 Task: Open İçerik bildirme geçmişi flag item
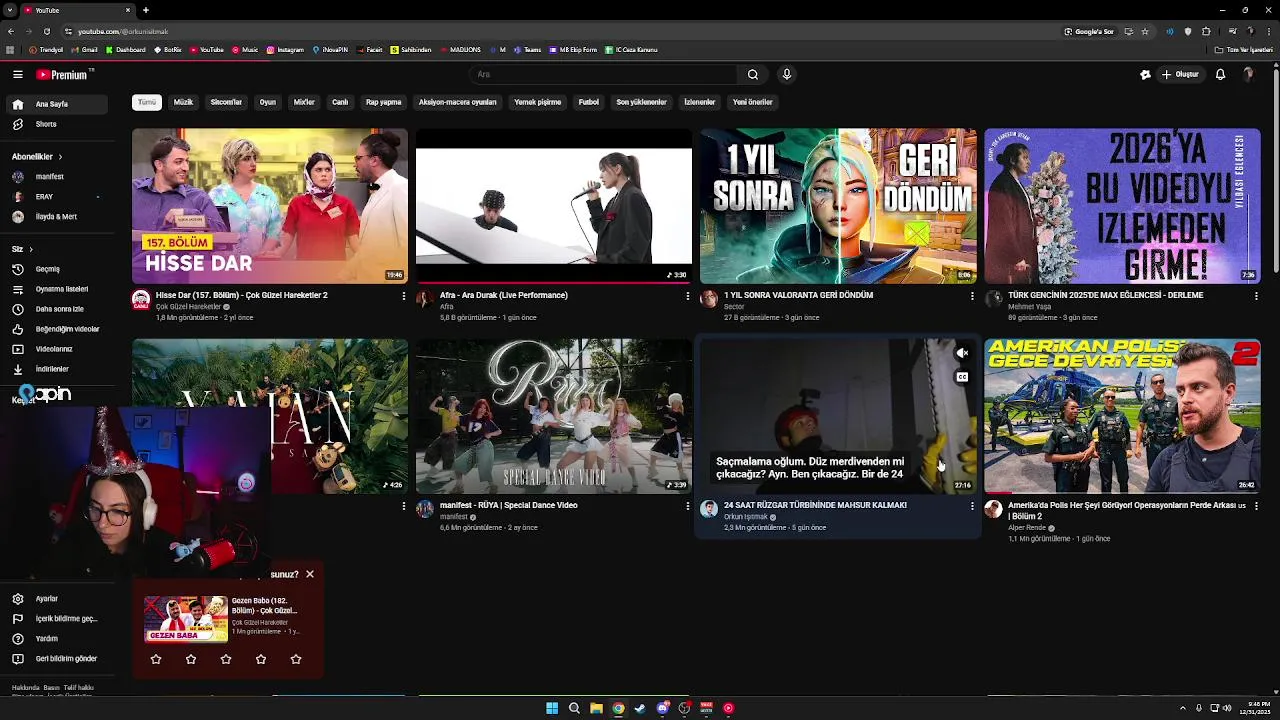(x=57, y=619)
